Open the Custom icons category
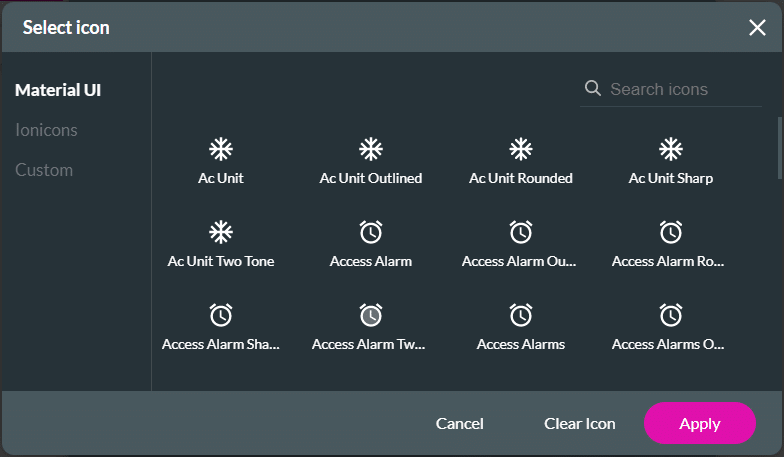This screenshot has width=784, height=457. 44,170
